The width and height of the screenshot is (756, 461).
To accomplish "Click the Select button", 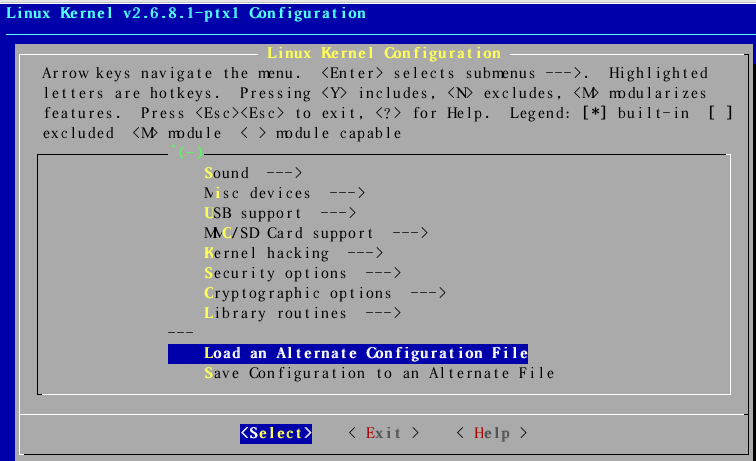I will 276,433.
